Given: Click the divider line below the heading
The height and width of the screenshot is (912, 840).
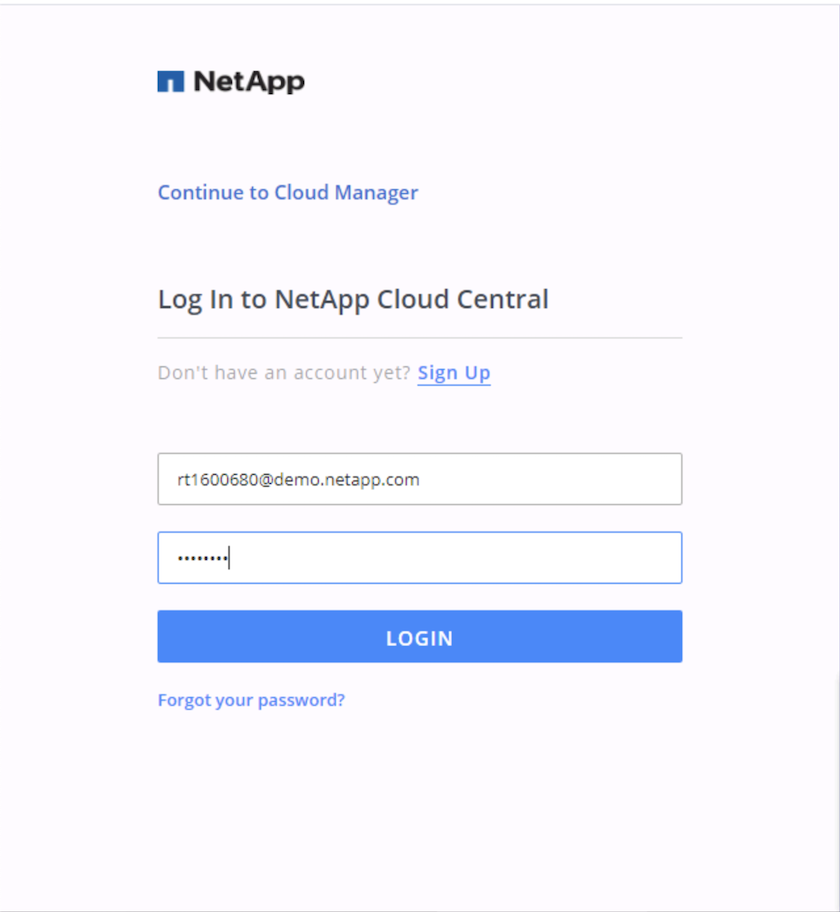Looking at the screenshot, I should point(420,338).
